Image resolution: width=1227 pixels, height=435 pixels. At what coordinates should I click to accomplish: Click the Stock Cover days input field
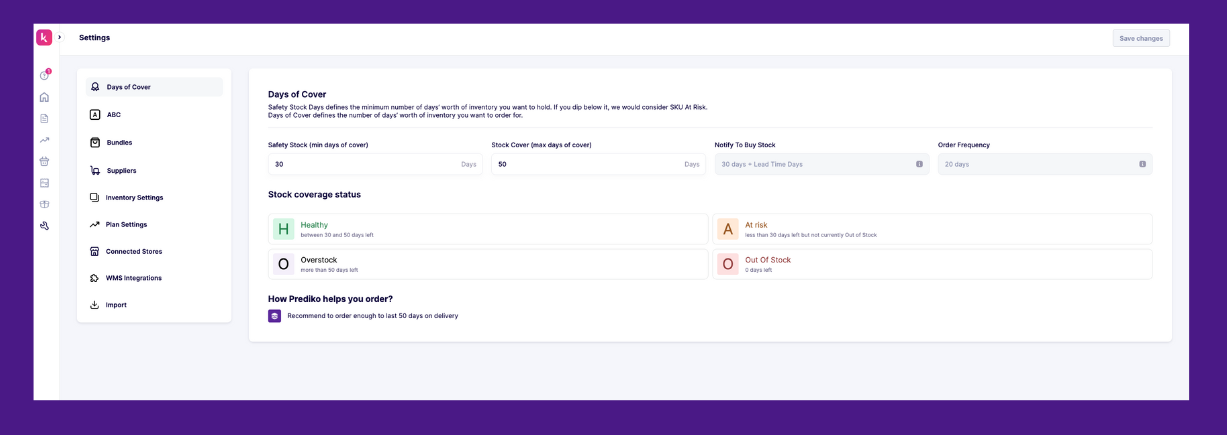pyautogui.click(x=598, y=164)
